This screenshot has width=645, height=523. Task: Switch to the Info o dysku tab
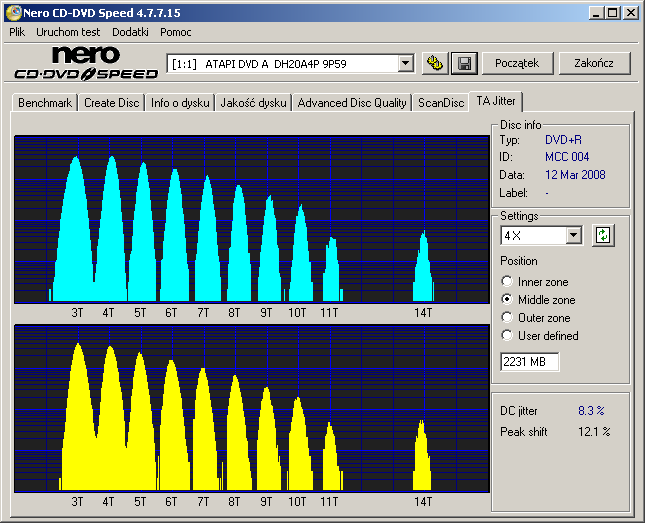pos(180,102)
